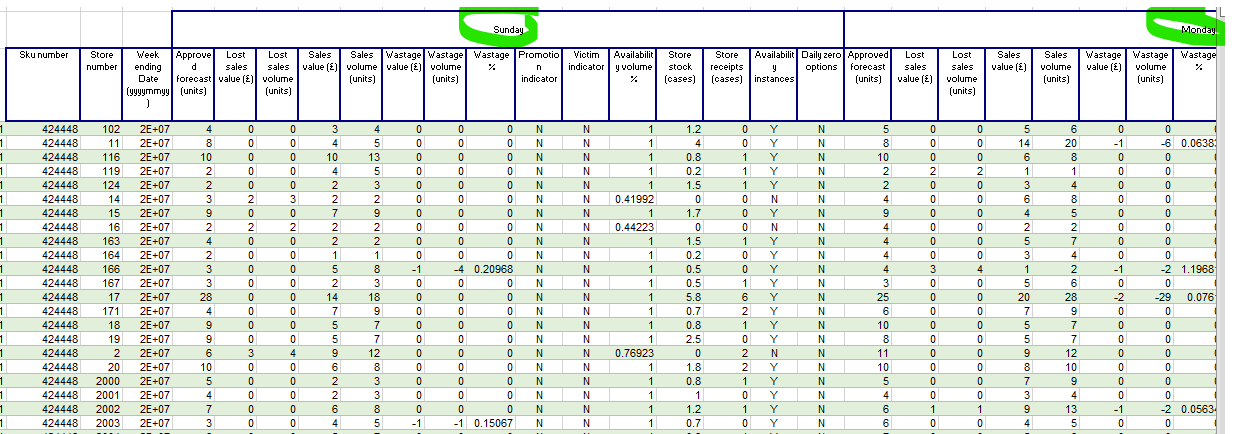
Task: Click availability volume value 0.41992
Action: tap(633, 199)
